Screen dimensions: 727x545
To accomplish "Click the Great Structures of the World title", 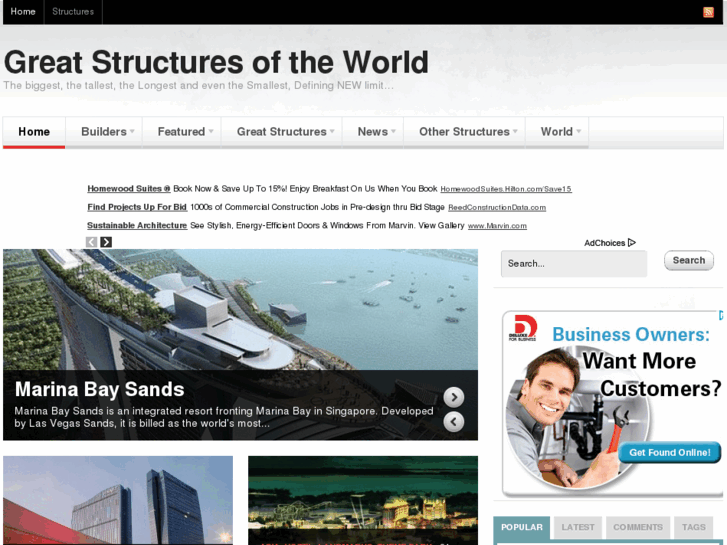I will pyautogui.click(x=216, y=62).
